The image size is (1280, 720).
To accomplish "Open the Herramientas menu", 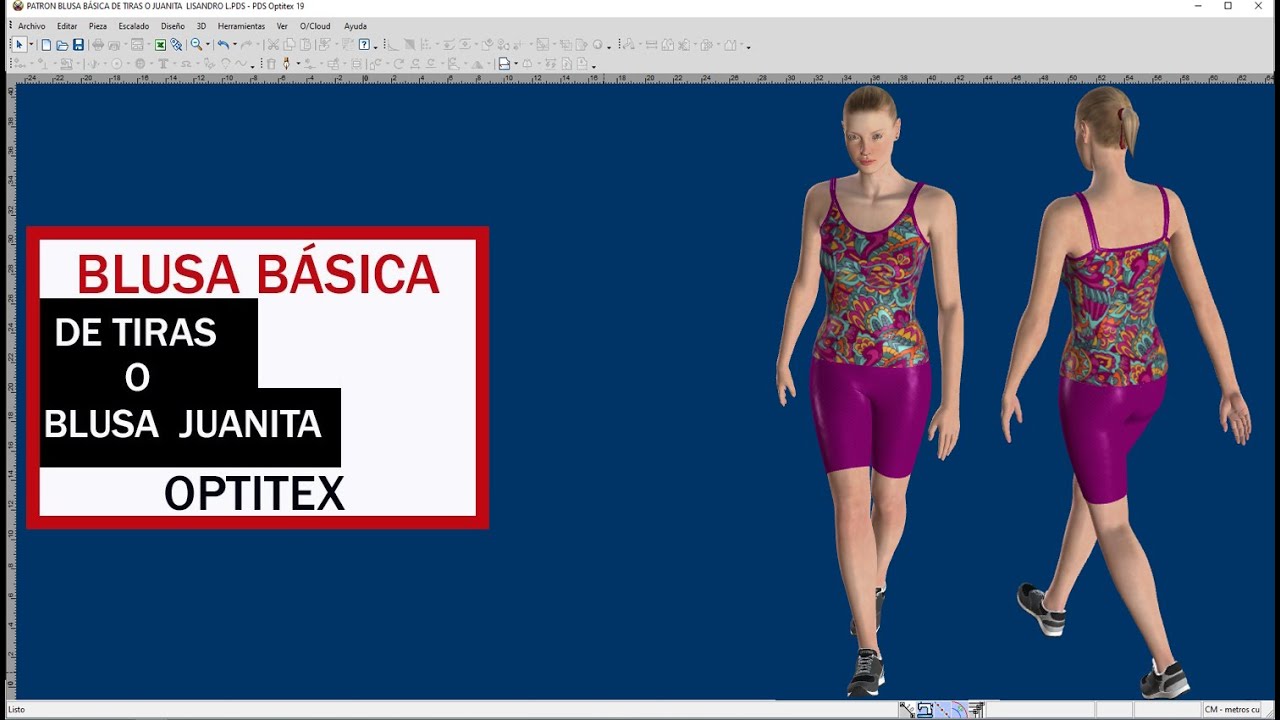I will tap(241, 26).
